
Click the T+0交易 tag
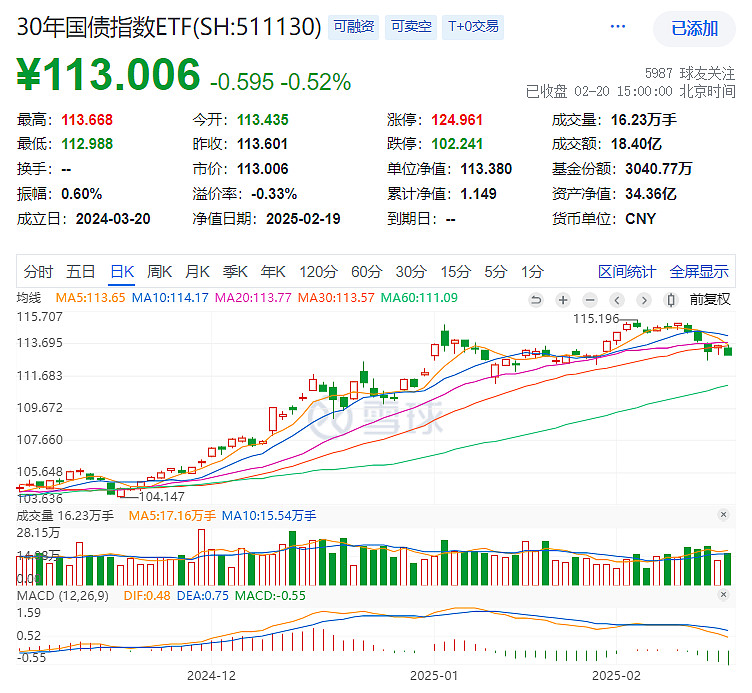[x=473, y=27]
